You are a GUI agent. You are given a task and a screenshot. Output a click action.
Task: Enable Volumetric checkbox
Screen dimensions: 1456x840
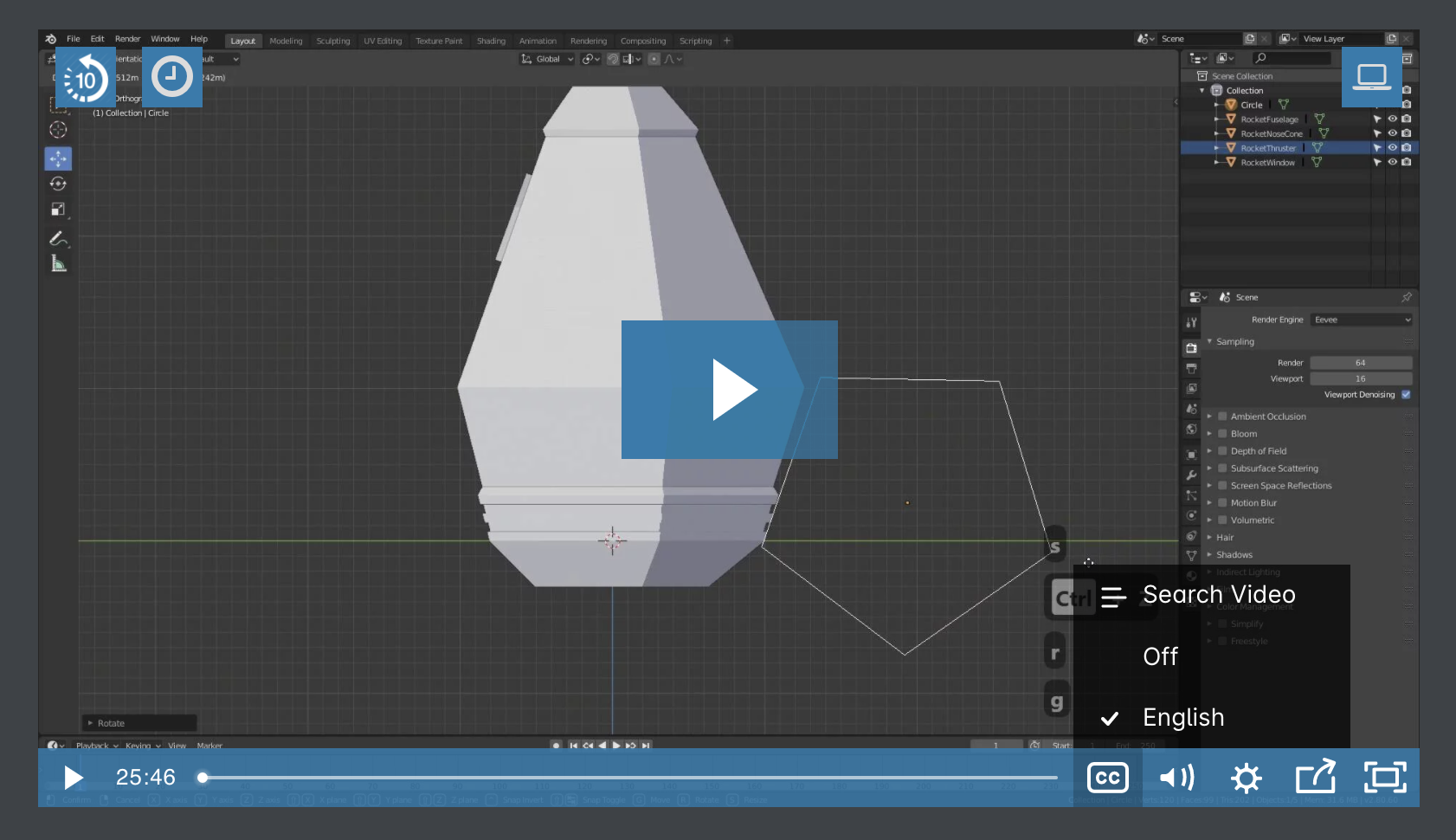[x=1222, y=520]
